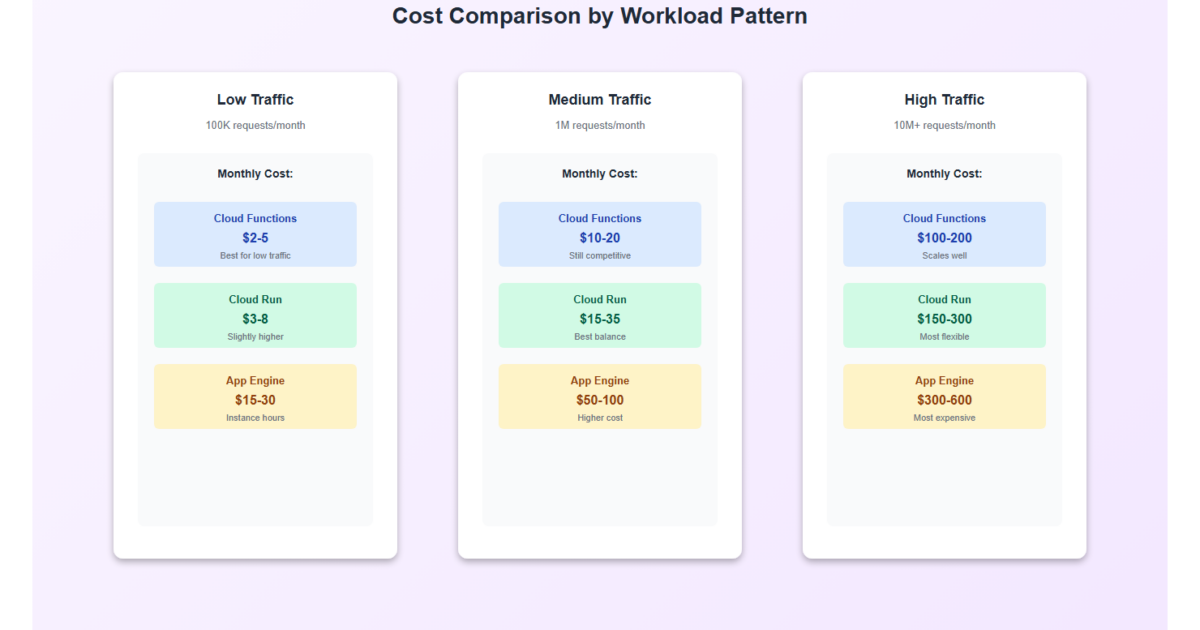Select the App Engine $15-30 box

click(x=255, y=397)
